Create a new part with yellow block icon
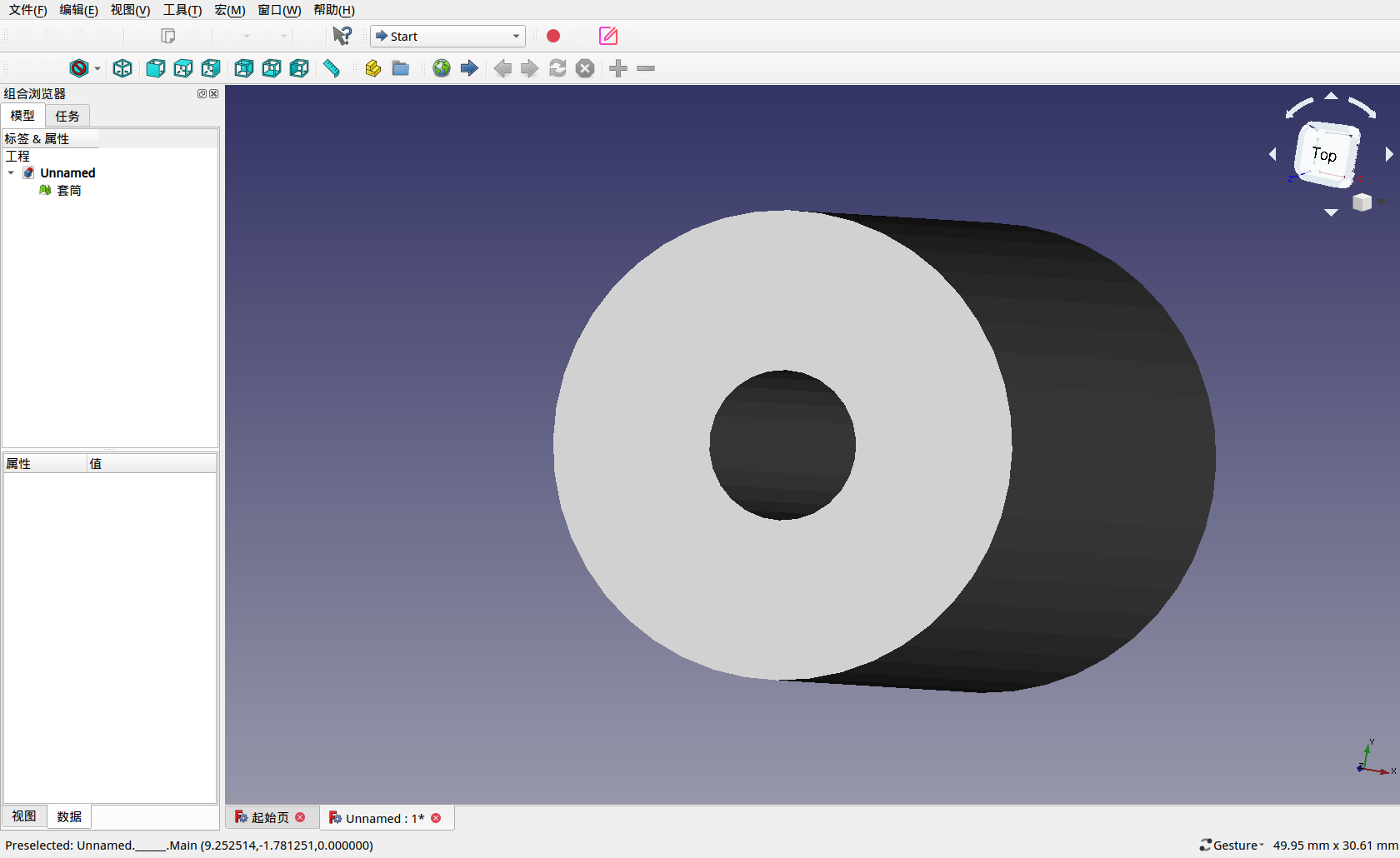This screenshot has width=1400, height=858. click(372, 68)
